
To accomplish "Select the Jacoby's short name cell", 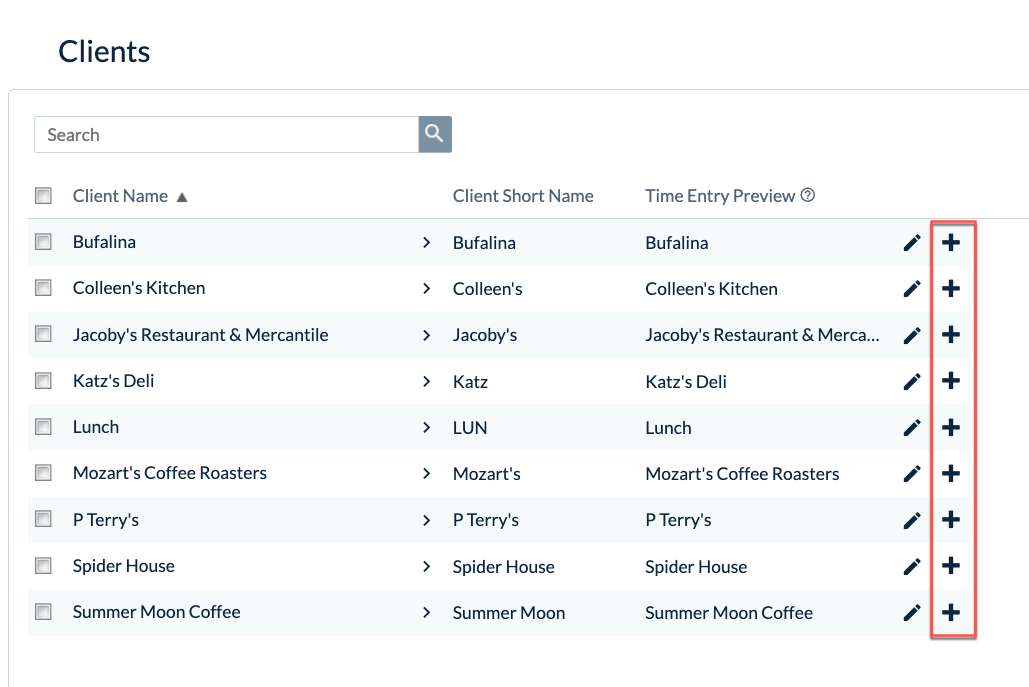I will 485,335.
